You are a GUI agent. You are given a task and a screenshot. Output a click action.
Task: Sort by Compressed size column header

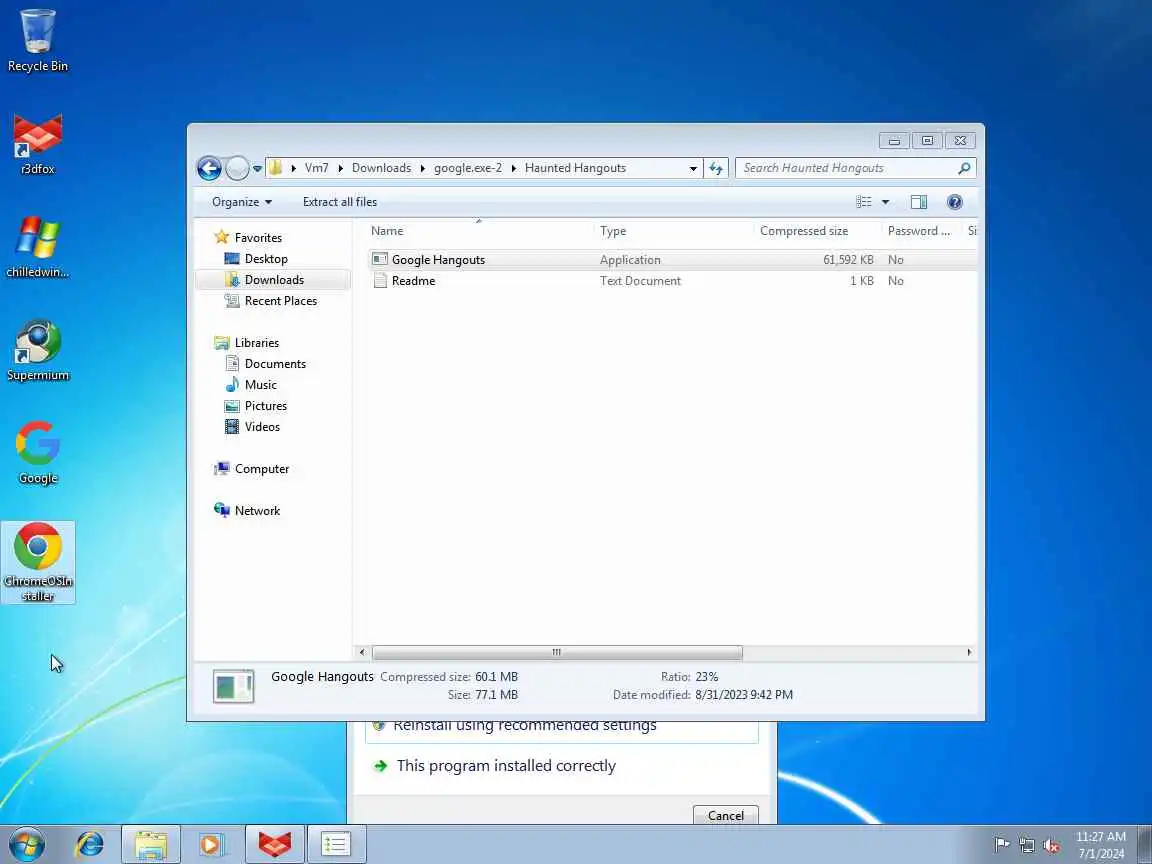[818, 231]
